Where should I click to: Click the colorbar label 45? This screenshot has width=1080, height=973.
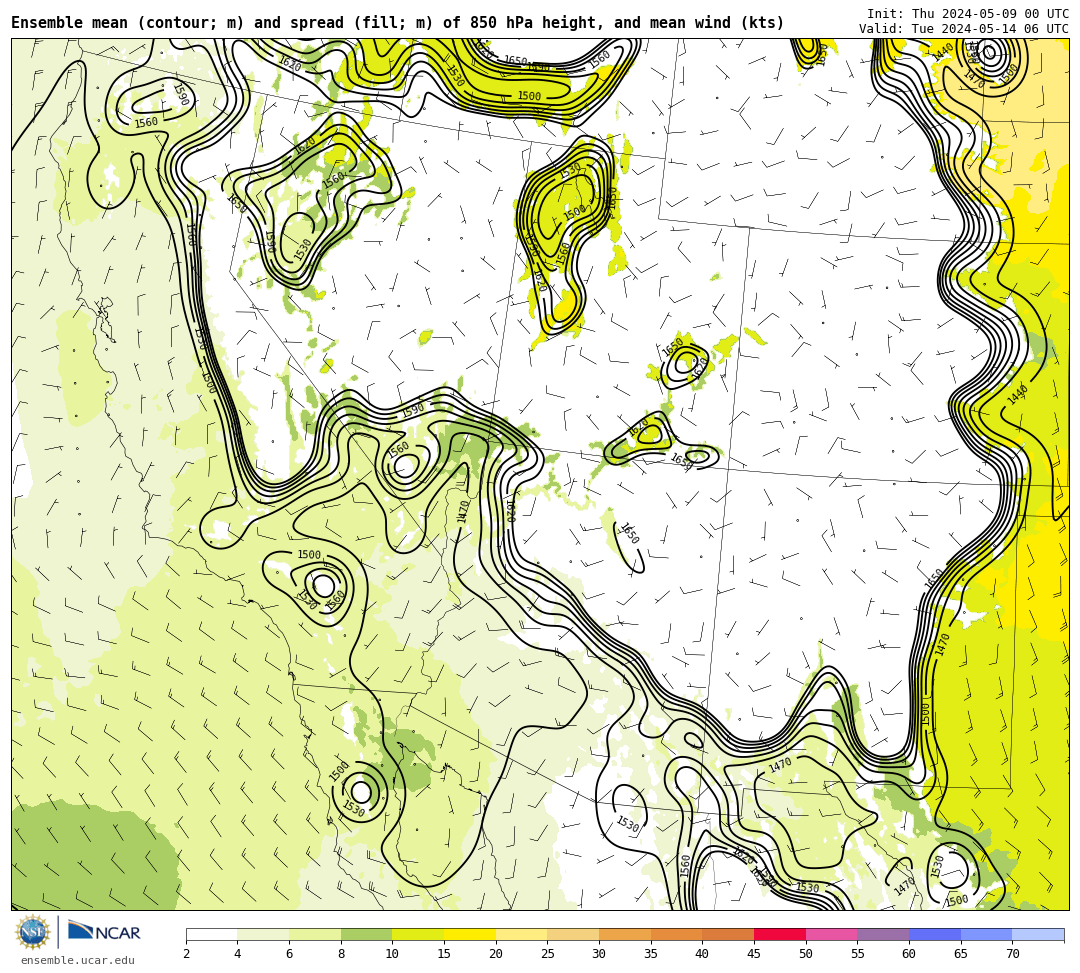(x=754, y=954)
